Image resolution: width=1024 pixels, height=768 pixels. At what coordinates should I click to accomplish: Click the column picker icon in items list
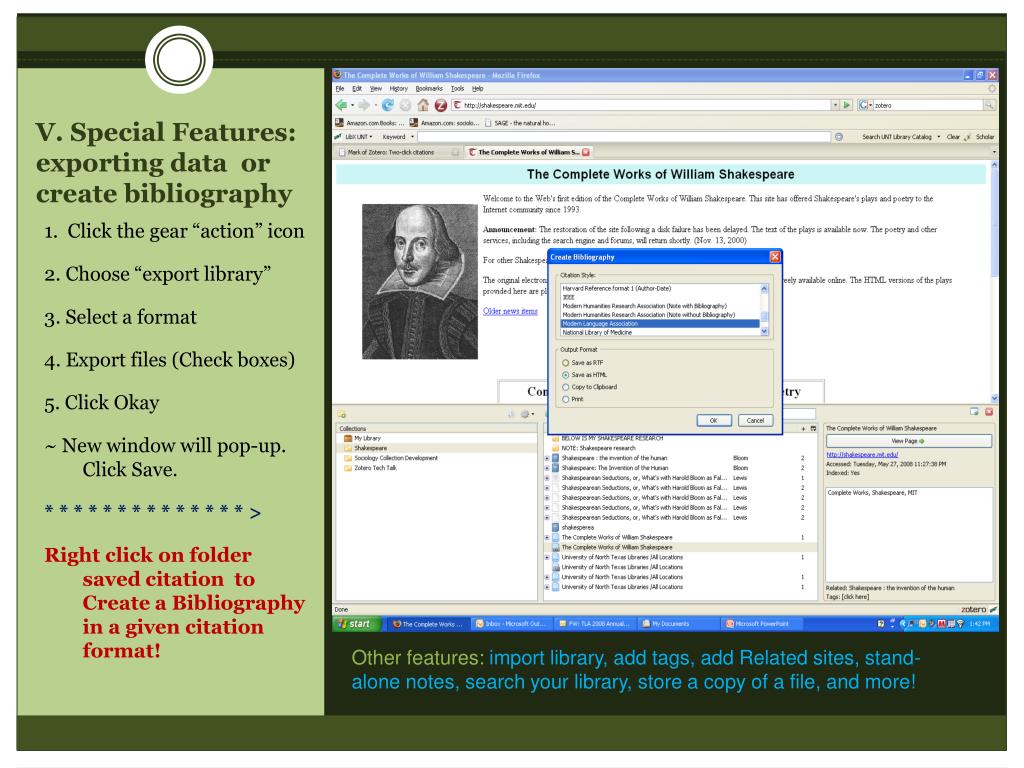[x=813, y=428]
